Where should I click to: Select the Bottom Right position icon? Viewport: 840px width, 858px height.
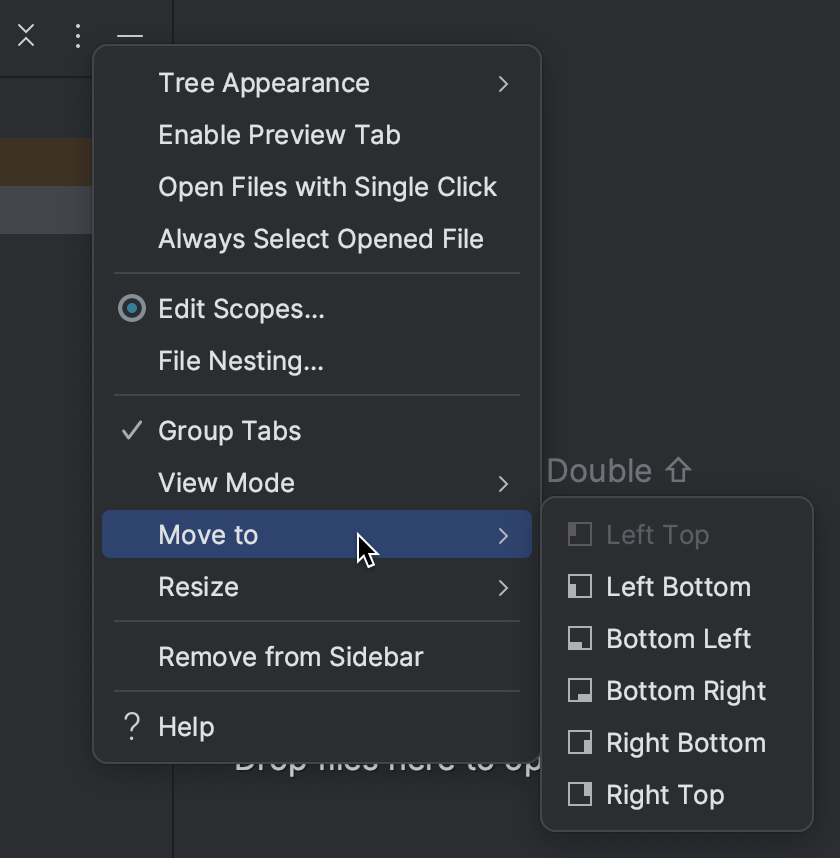coord(580,691)
